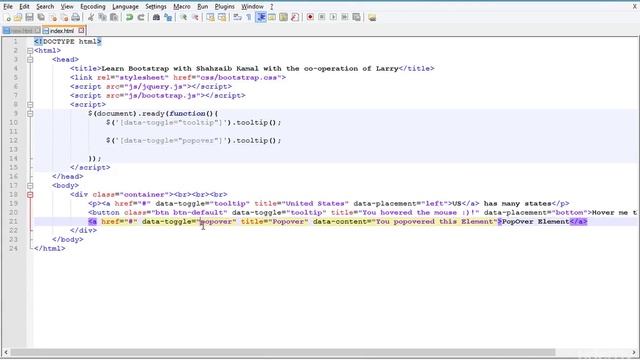Click 'css/bootstrap.css' in the link tag
The image size is (640, 360).
(x=238, y=78)
